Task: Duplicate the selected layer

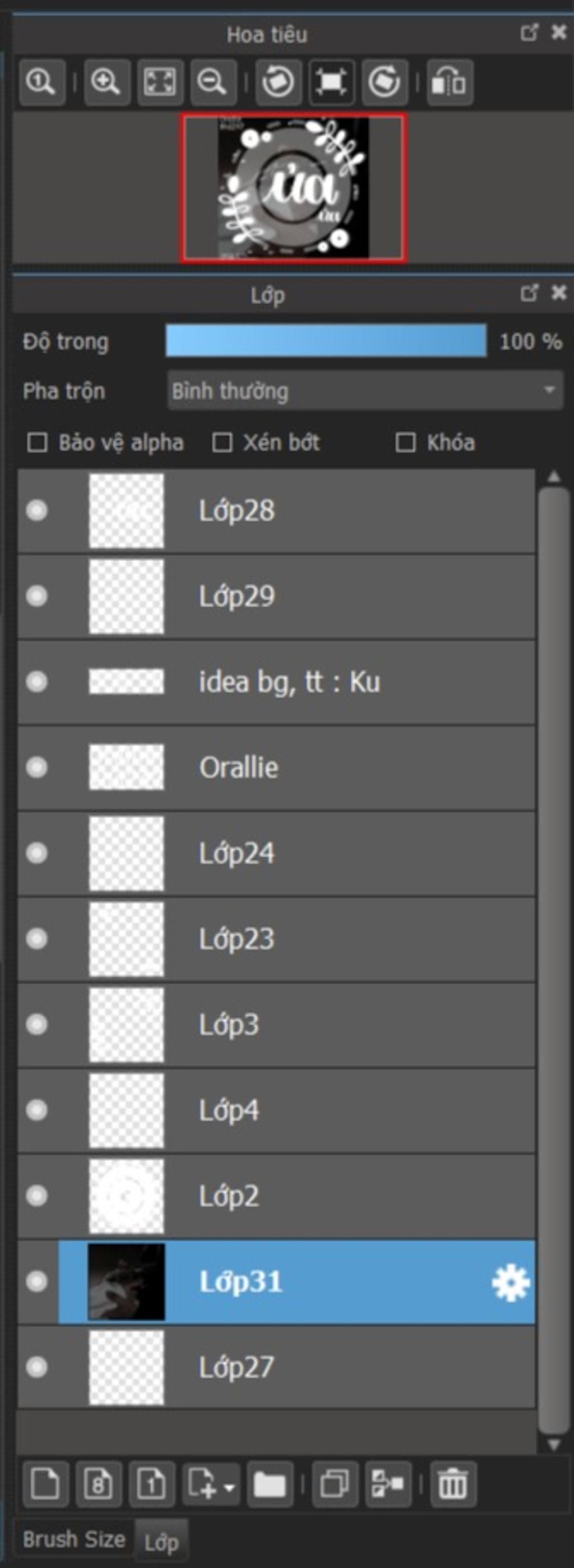Action: coord(334,1483)
